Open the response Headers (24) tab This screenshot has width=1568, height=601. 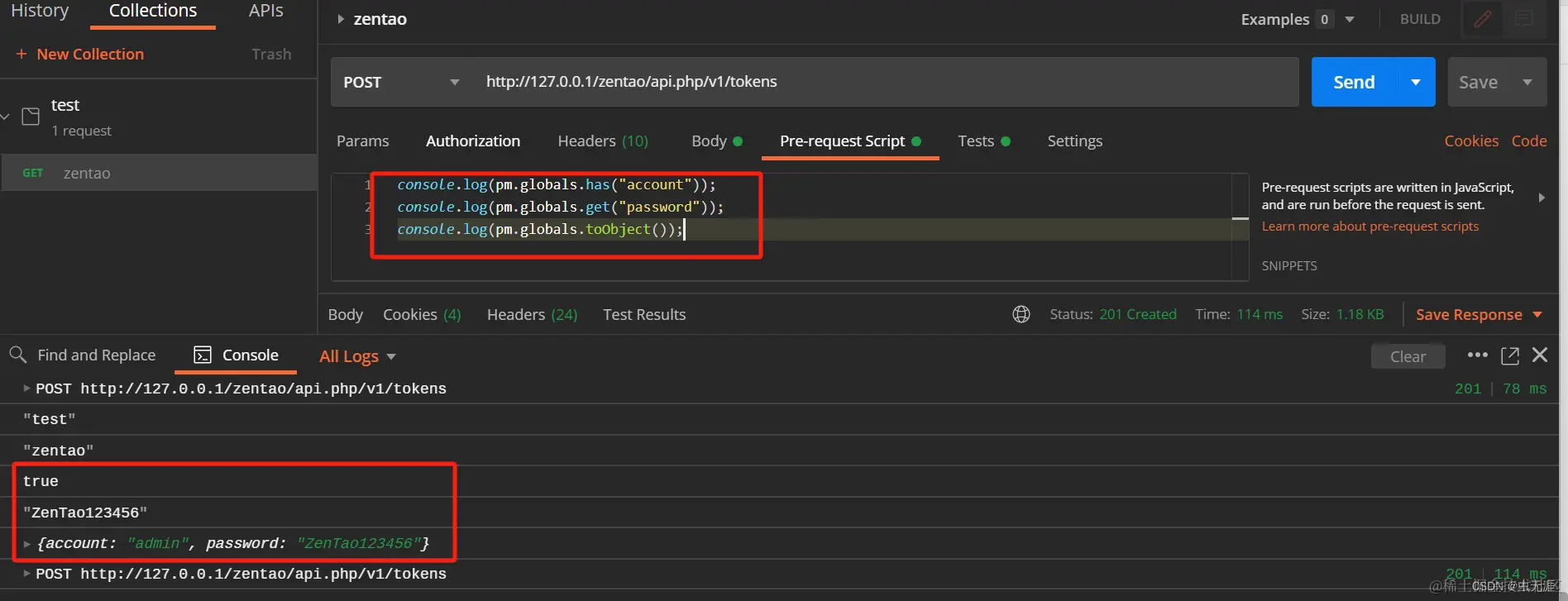pos(533,314)
